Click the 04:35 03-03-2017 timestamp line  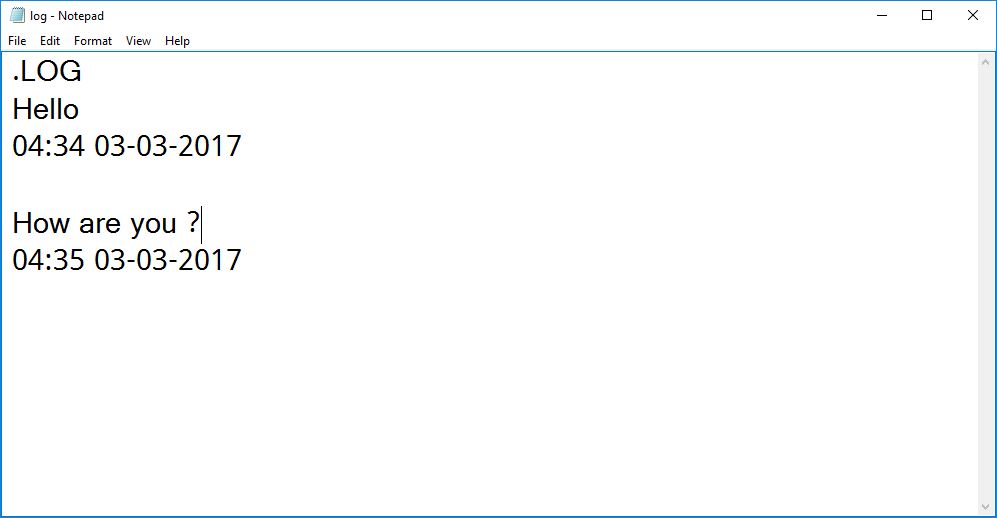pos(127,260)
